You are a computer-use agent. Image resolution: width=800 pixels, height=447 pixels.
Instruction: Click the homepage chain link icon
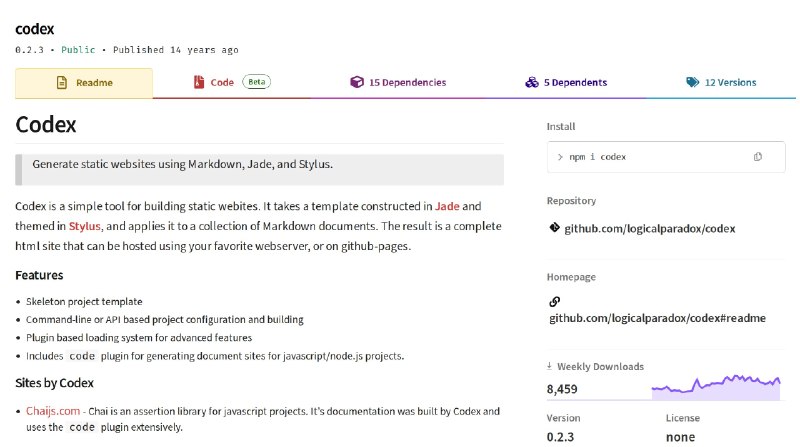555,302
